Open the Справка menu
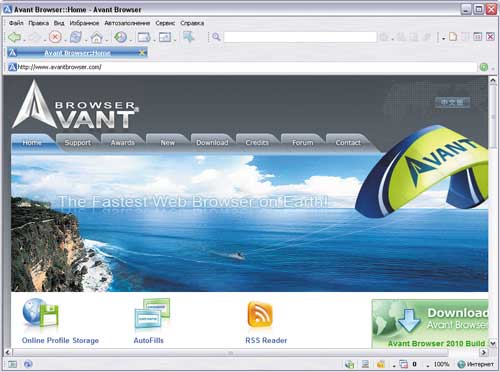Image resolution: width=500 pixels, height=372 pixels. click(x=192, y=23)
